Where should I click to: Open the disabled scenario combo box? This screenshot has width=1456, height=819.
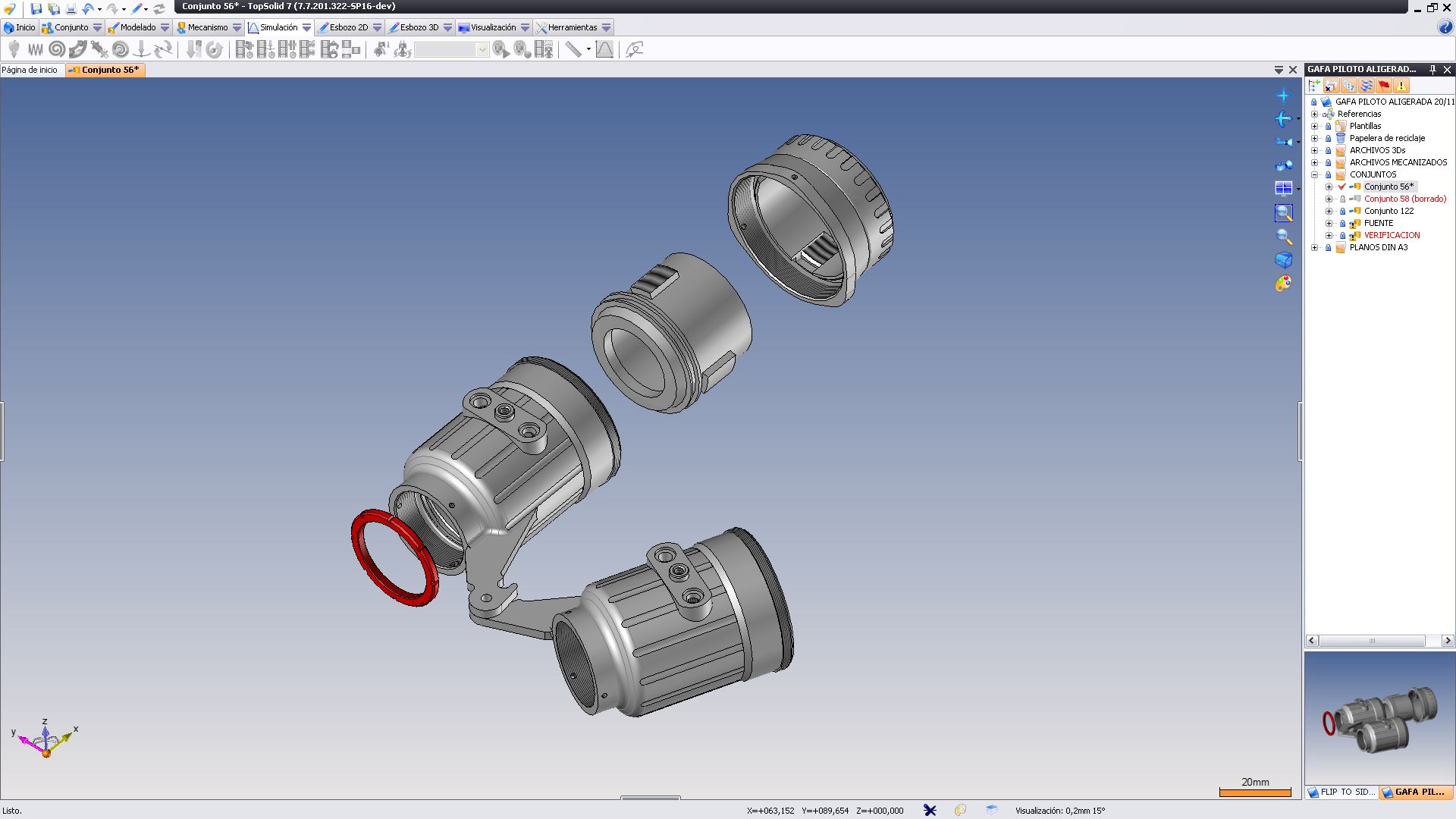tap(451, 49)
